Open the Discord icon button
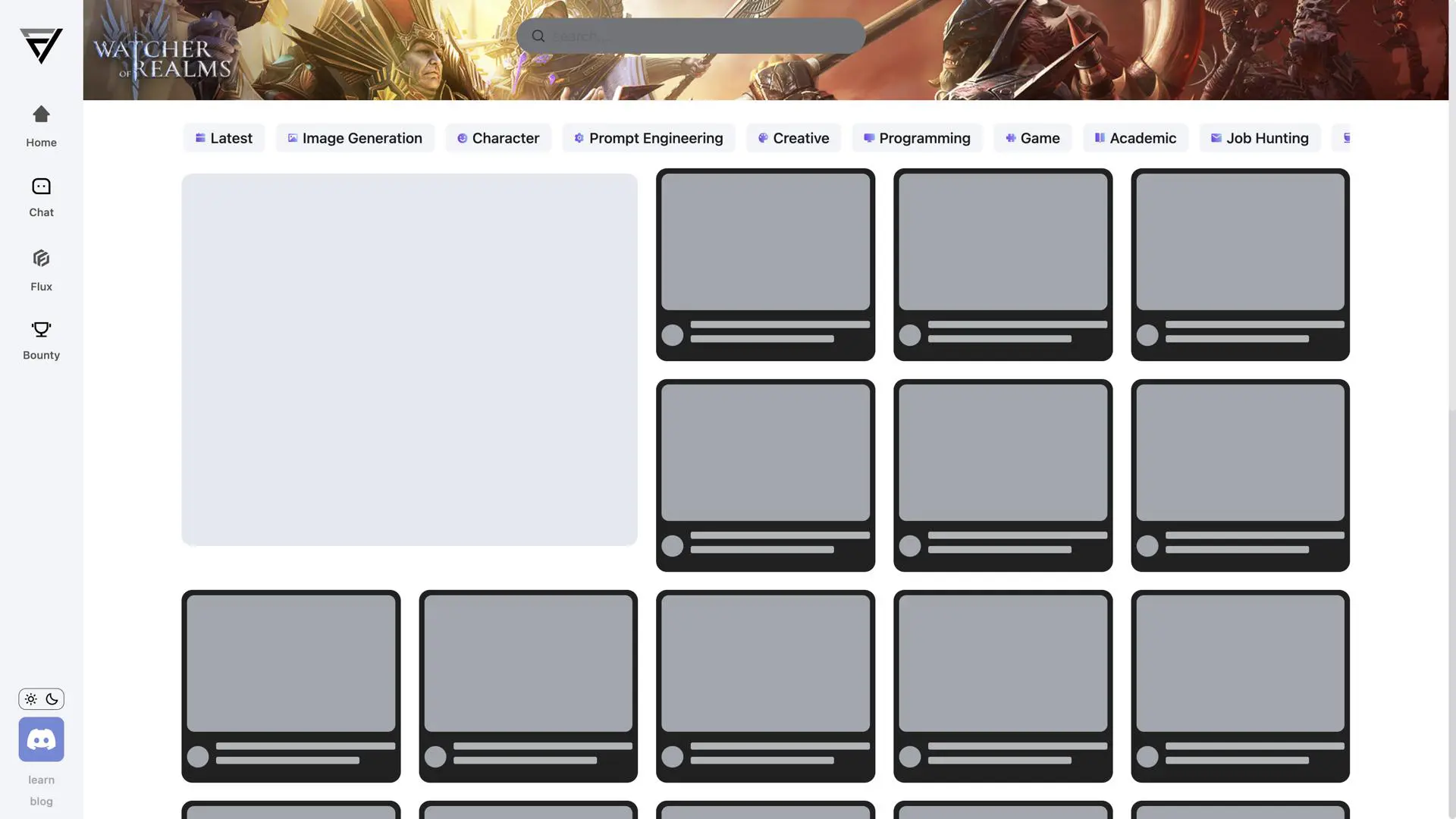The height and width of the screenshot is (819, 1456). [x=41, y=739]
